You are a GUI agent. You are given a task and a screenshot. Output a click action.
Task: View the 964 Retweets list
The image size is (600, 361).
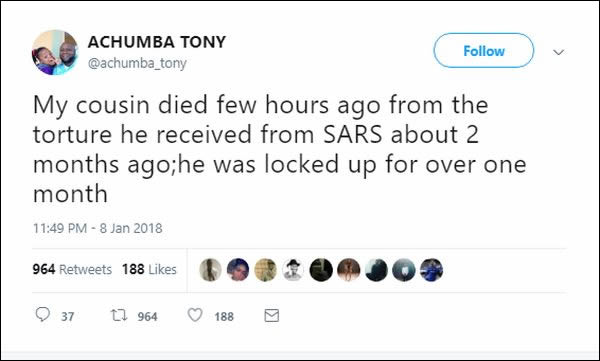72,270
